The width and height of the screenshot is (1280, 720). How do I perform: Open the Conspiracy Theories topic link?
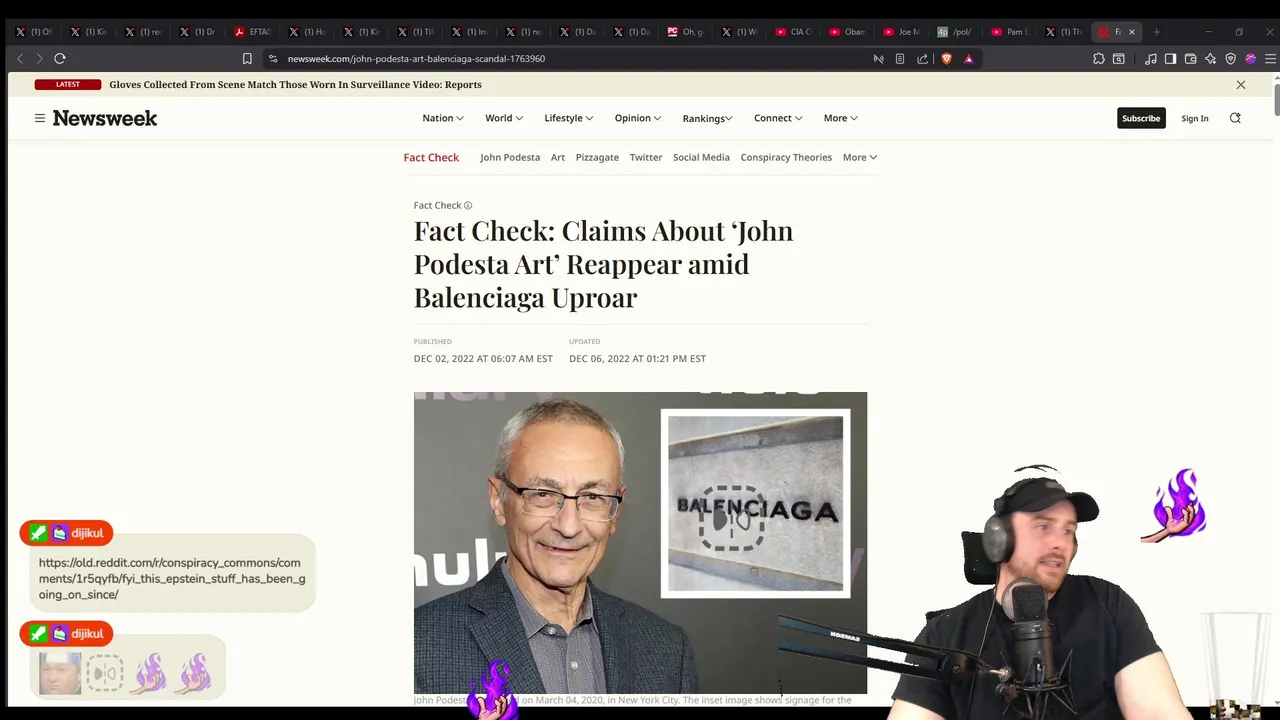786,157
